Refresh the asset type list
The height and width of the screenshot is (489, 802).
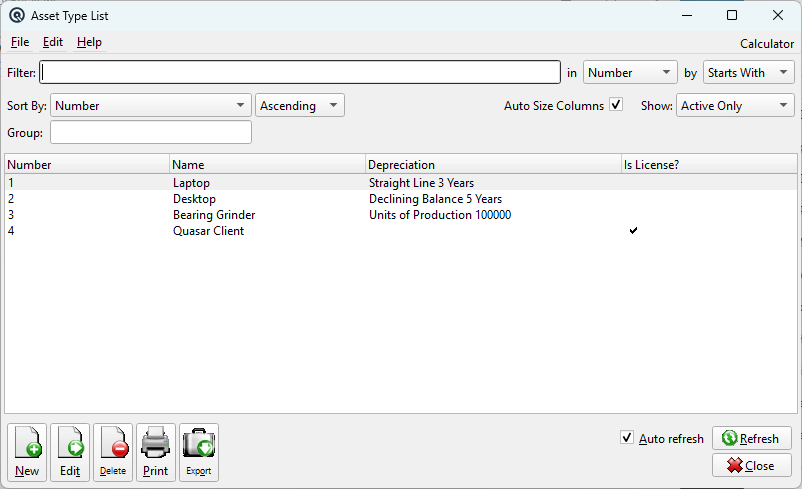[x=752, y=438]
